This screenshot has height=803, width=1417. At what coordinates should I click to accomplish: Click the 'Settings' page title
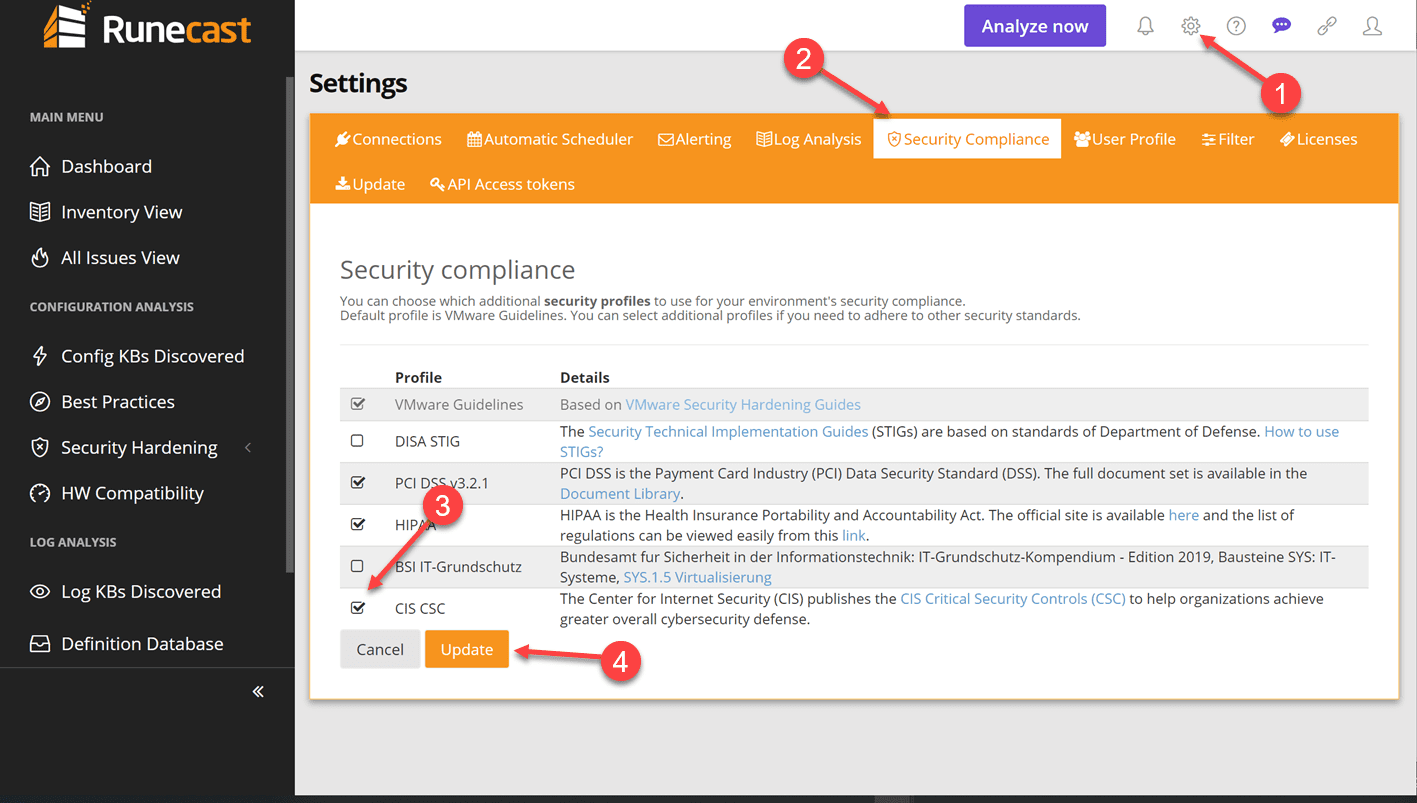[x=358, y=83]
